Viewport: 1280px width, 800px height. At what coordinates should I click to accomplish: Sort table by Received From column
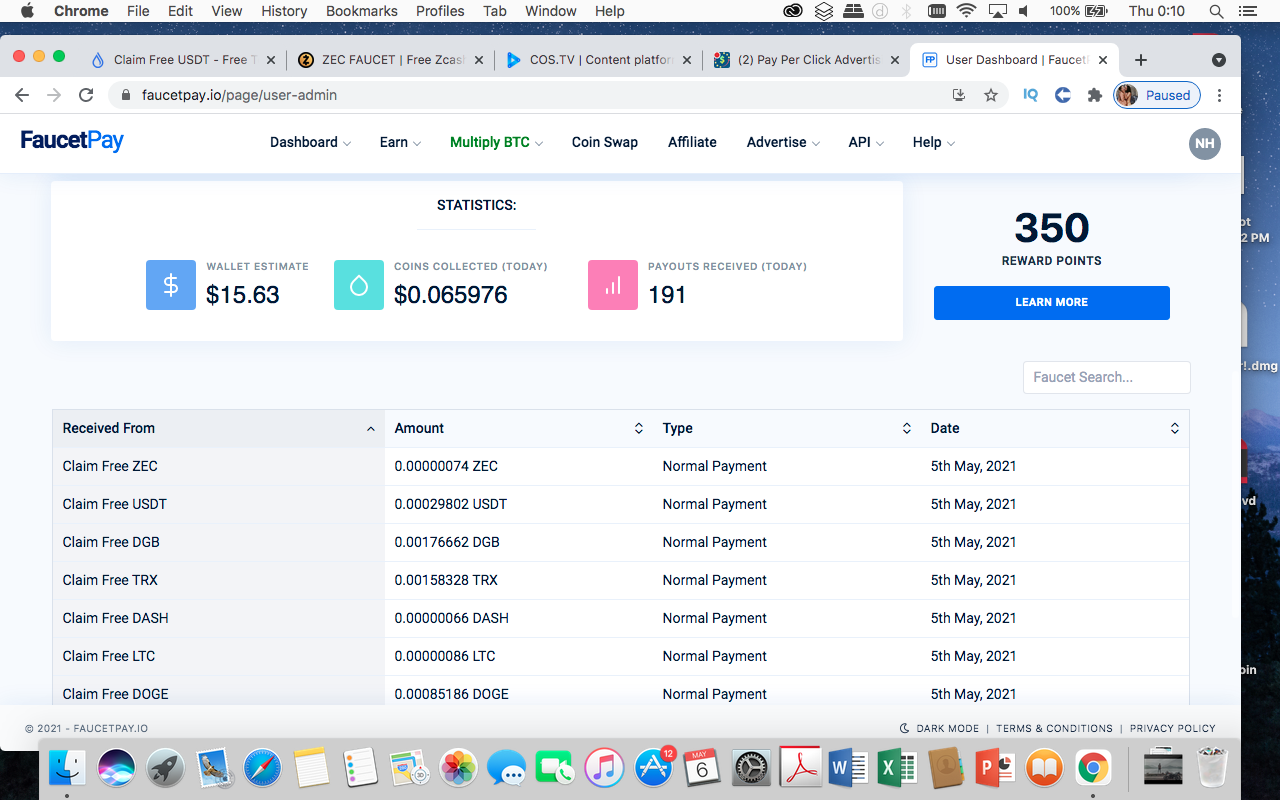pyautogui.click(x=218, y=428)
